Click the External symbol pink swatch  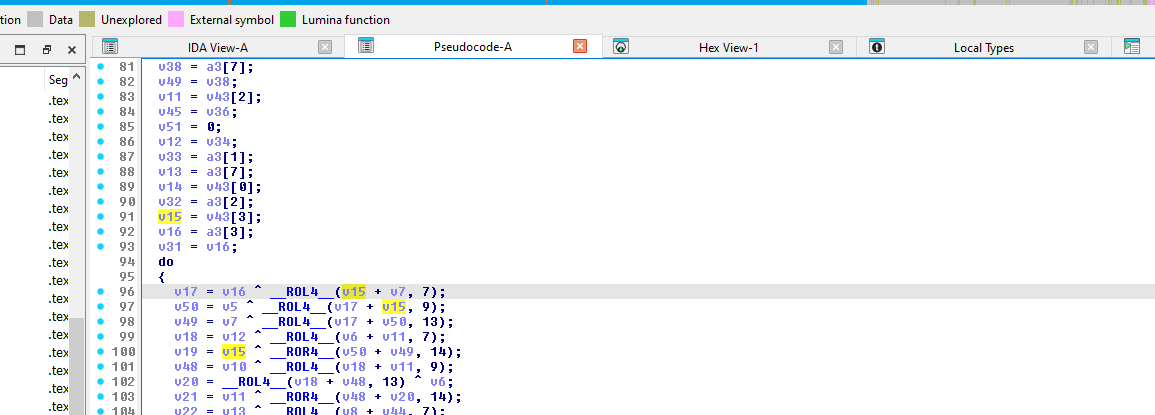point(176,19)
